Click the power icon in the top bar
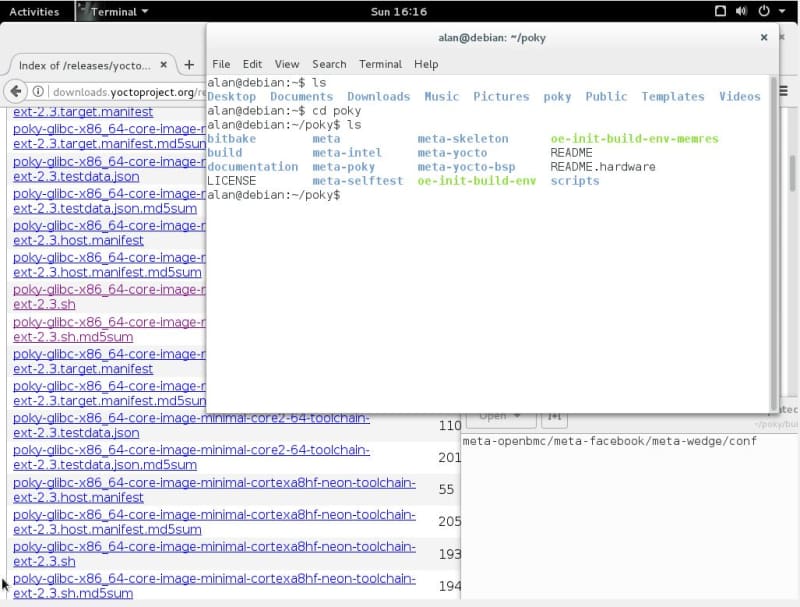This screenshot has width=800, height=607. [764, 11]
